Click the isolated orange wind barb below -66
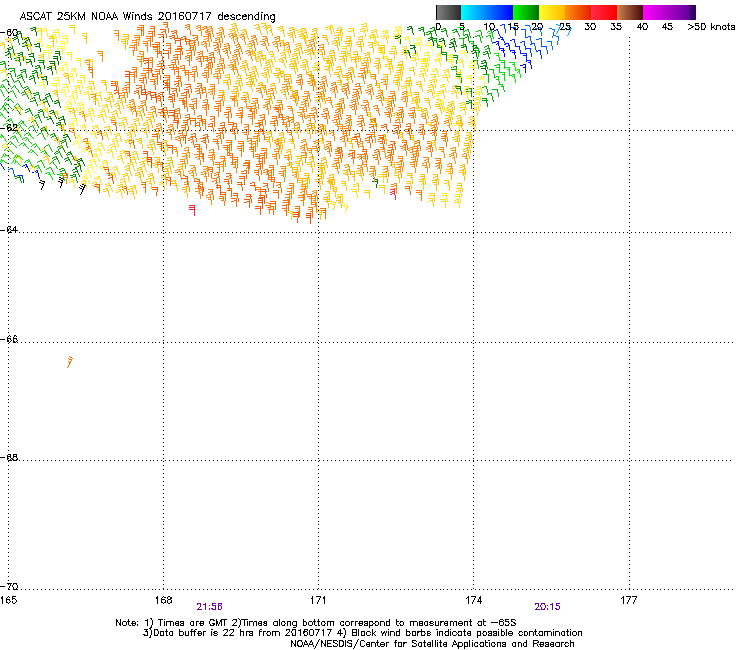Viewport: 740px width, 650px height. click(70, 362)
